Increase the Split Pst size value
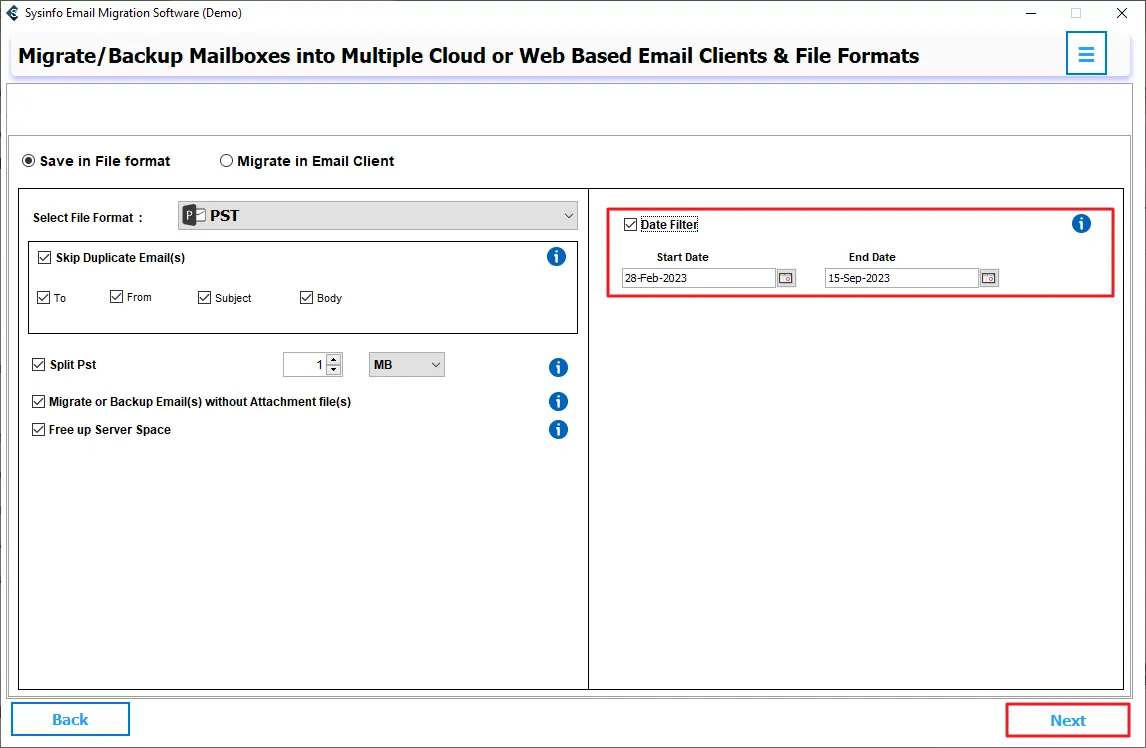1146x748 pixels. pos(334,360)
